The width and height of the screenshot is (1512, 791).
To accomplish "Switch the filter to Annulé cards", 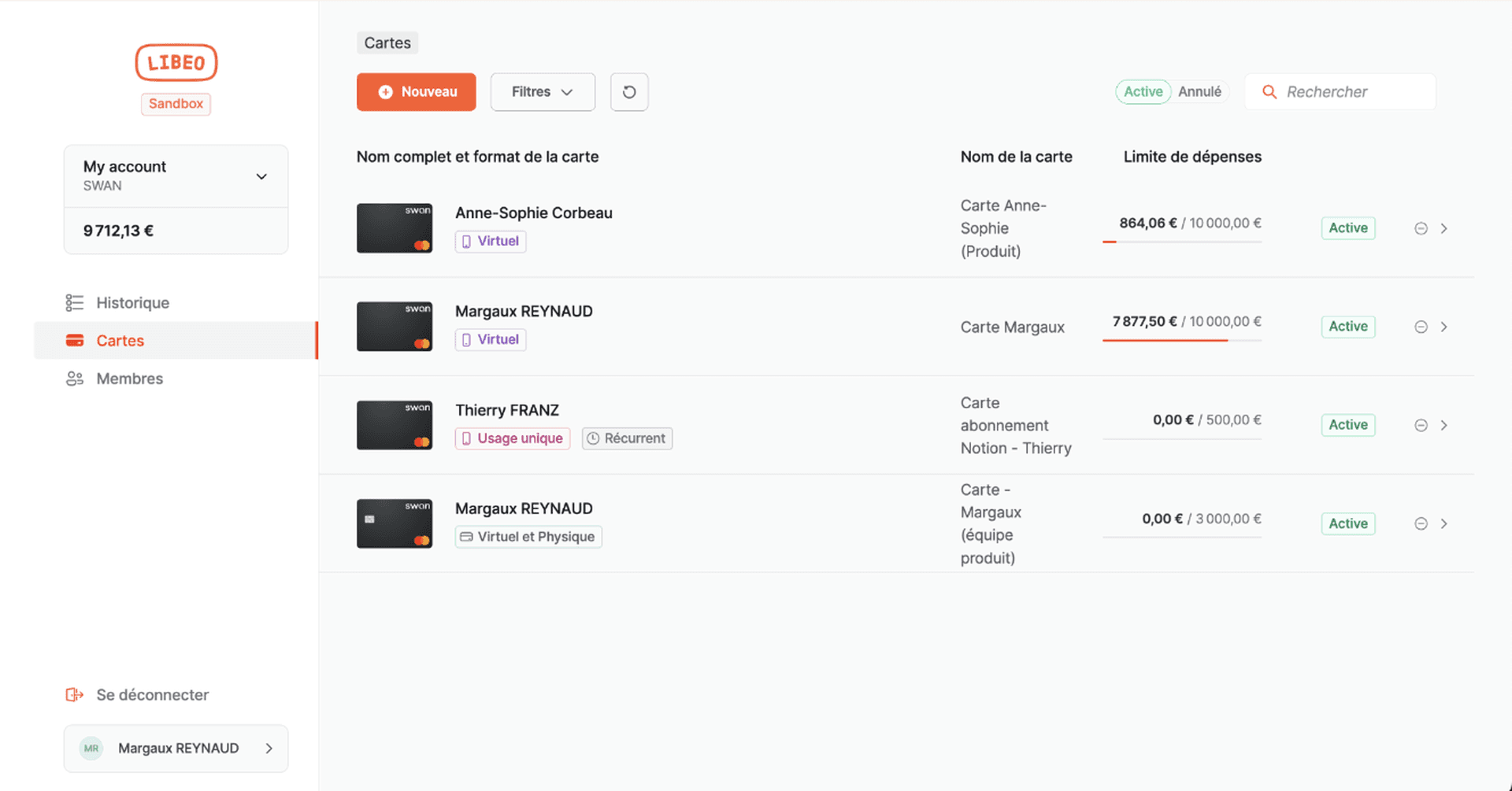I will (1200, 91).
